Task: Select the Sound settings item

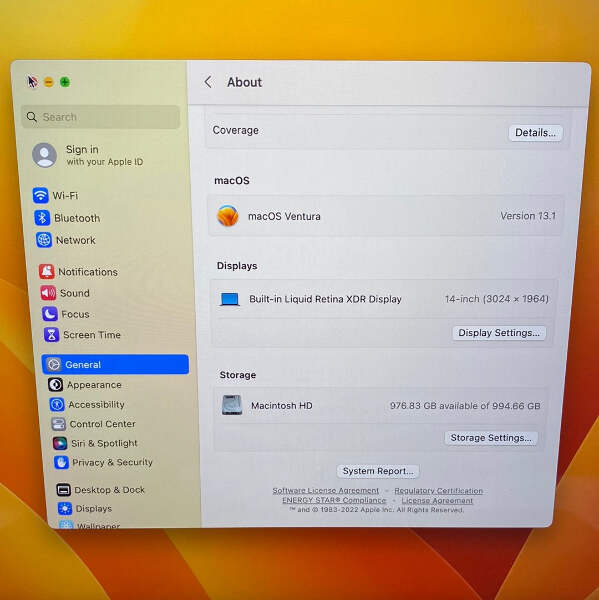Action: pos(65,293)
